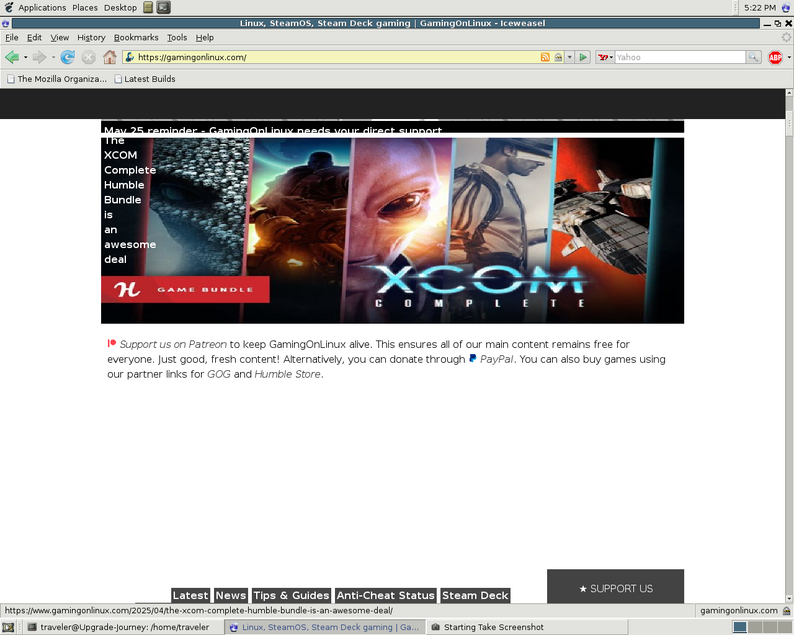This screenshot has width=794, height=635.
Task: Open the Tools menu
Action: coord(177,37)
